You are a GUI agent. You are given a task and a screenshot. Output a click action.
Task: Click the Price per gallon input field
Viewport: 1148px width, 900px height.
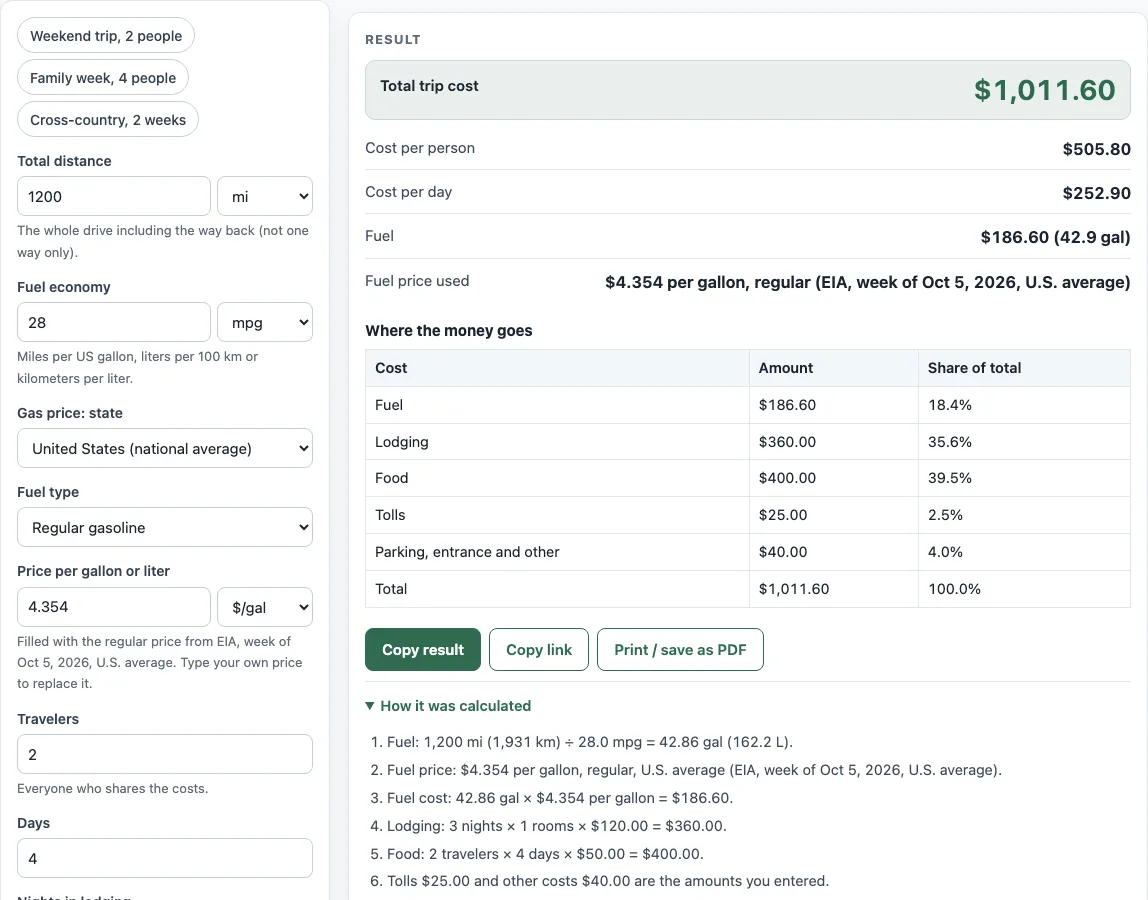coord(113,607)
